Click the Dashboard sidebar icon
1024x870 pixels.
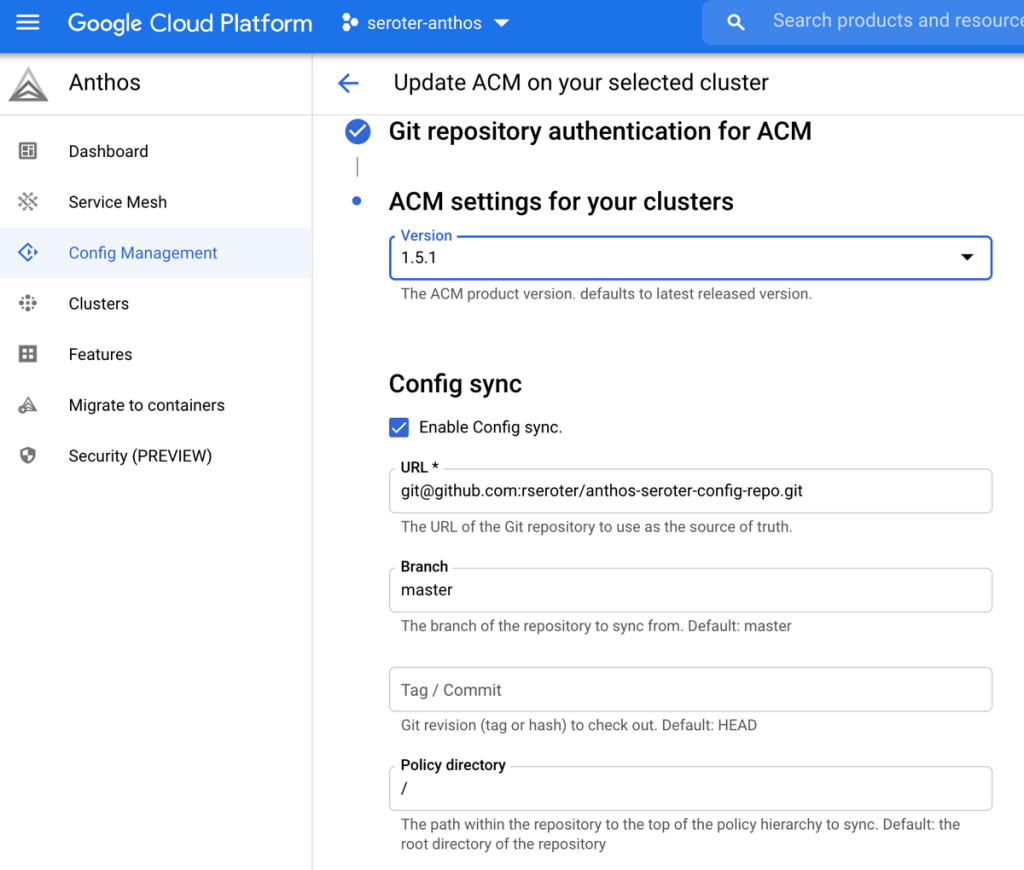(x=28, y=151)
